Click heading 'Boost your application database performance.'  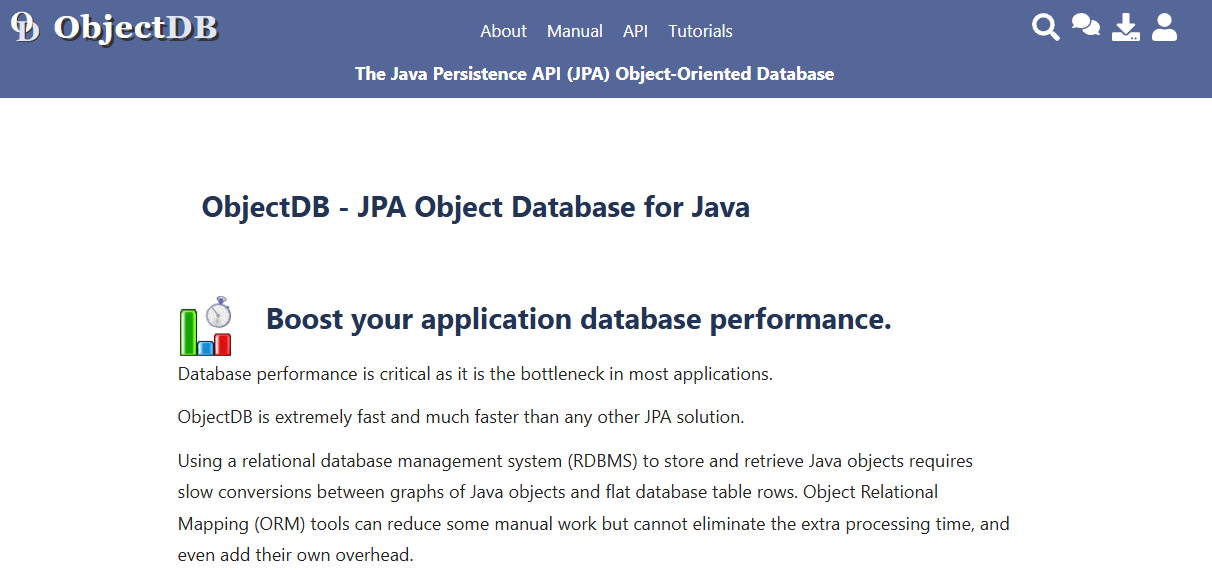(579, 319)
